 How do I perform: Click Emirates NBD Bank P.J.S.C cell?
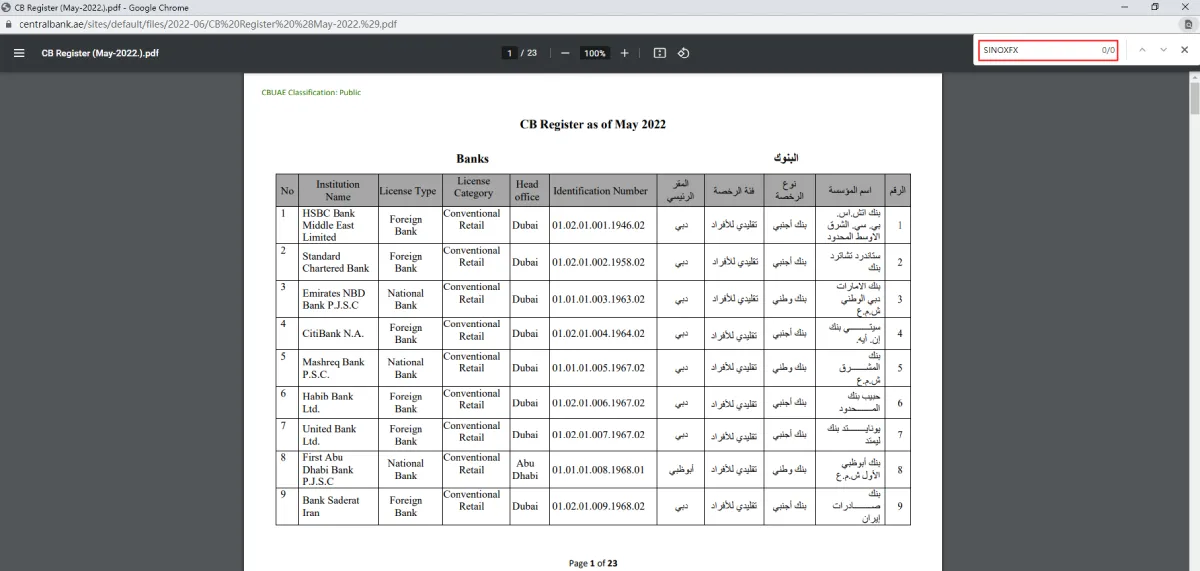pyautogui.click(x=338, y=299)
